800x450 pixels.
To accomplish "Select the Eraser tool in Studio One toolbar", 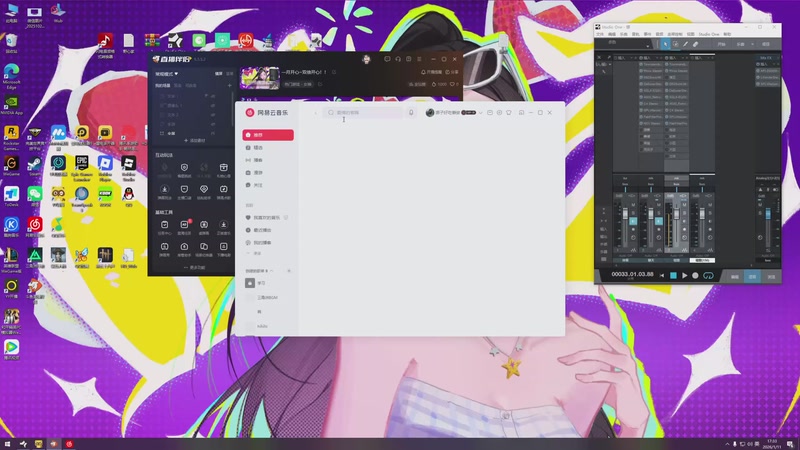I will (695, 44).
